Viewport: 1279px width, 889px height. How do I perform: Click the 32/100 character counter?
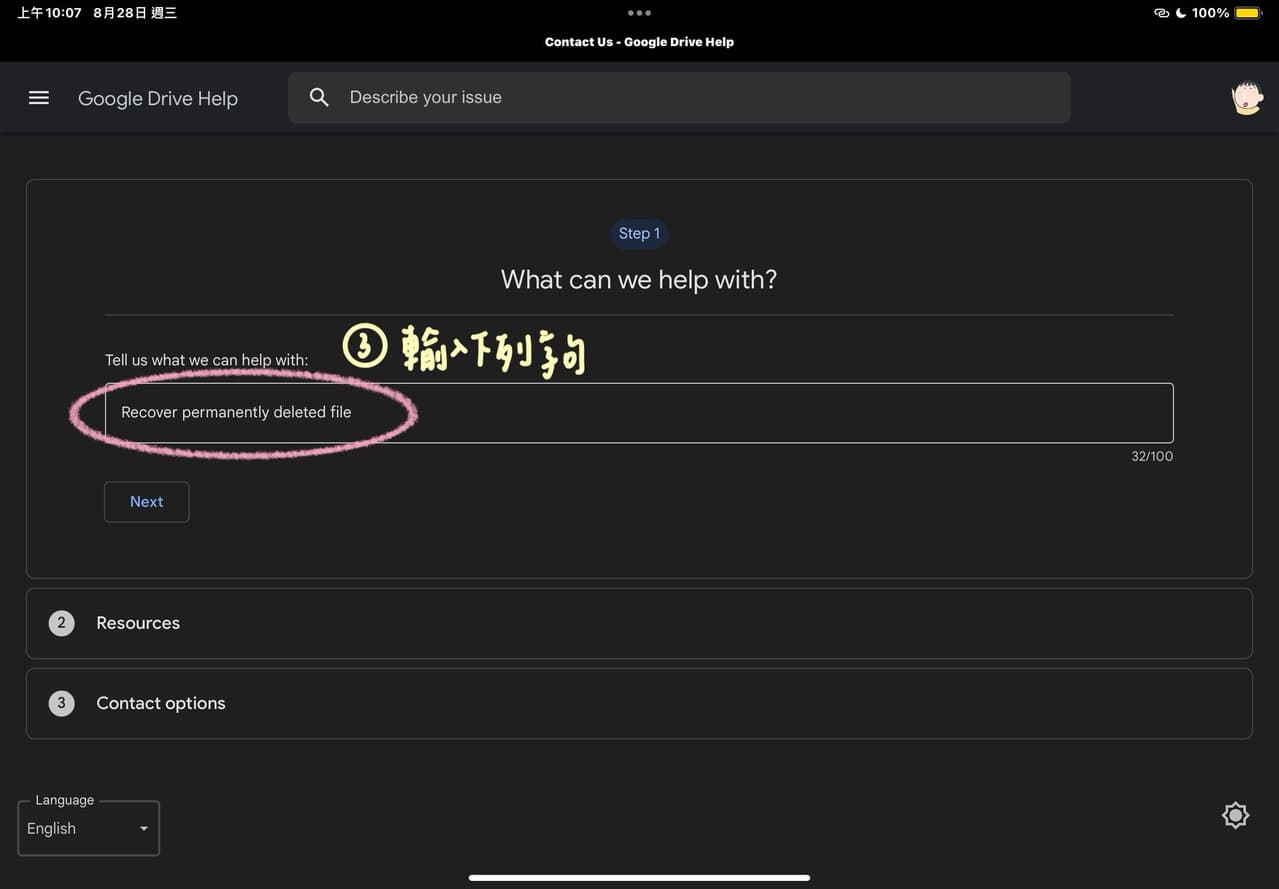[x=1152, y=456]
